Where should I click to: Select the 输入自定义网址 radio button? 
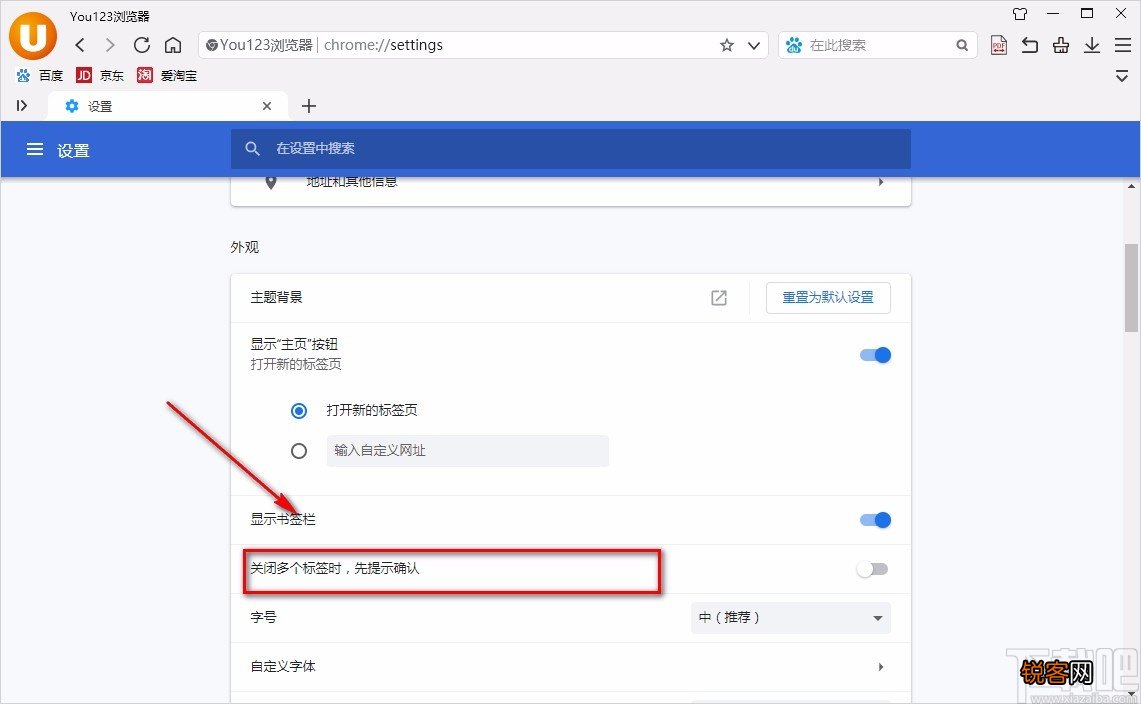[299, 451]
